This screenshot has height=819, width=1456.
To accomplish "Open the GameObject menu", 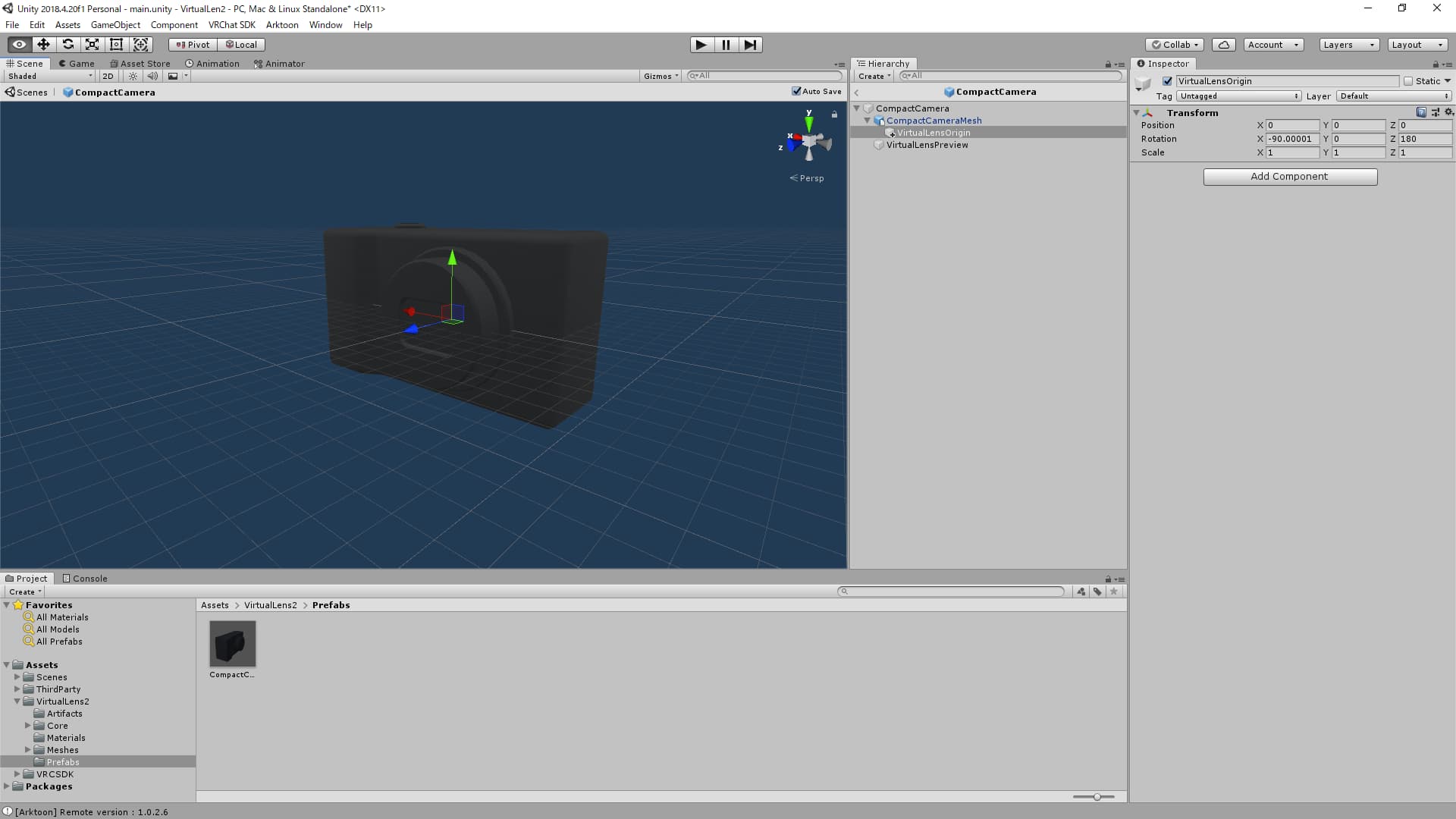I will pos(115,25).
